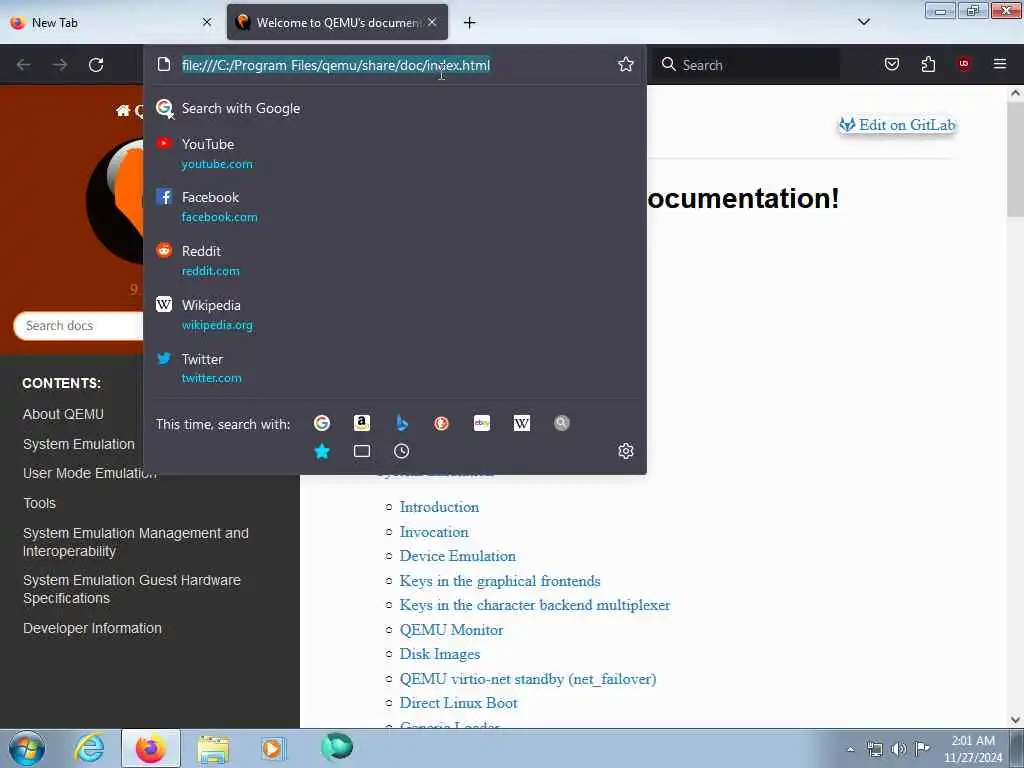The width and height of the screenshot is (1024, 768).
Task: Choose the Reddit suggestion
Action: click(394, 261)
